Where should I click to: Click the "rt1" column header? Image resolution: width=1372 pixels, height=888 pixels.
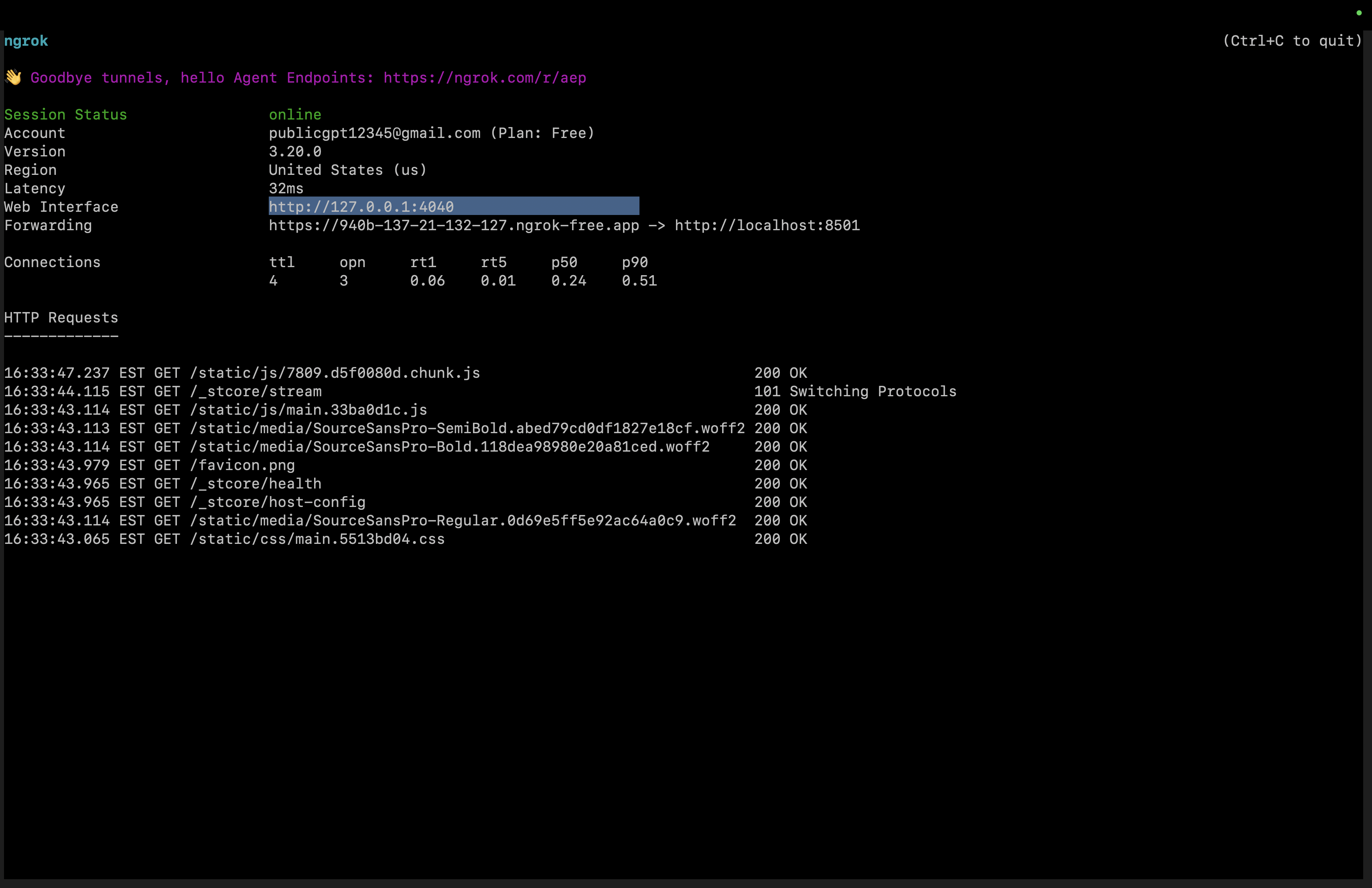(423, 262)
